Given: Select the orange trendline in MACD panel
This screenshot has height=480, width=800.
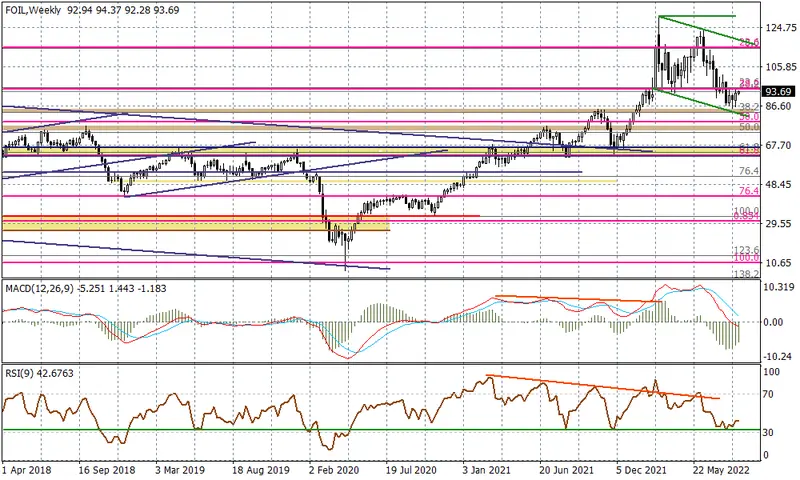Looking at the screenshot, I should pyautogui.click(x=578, y=299).
